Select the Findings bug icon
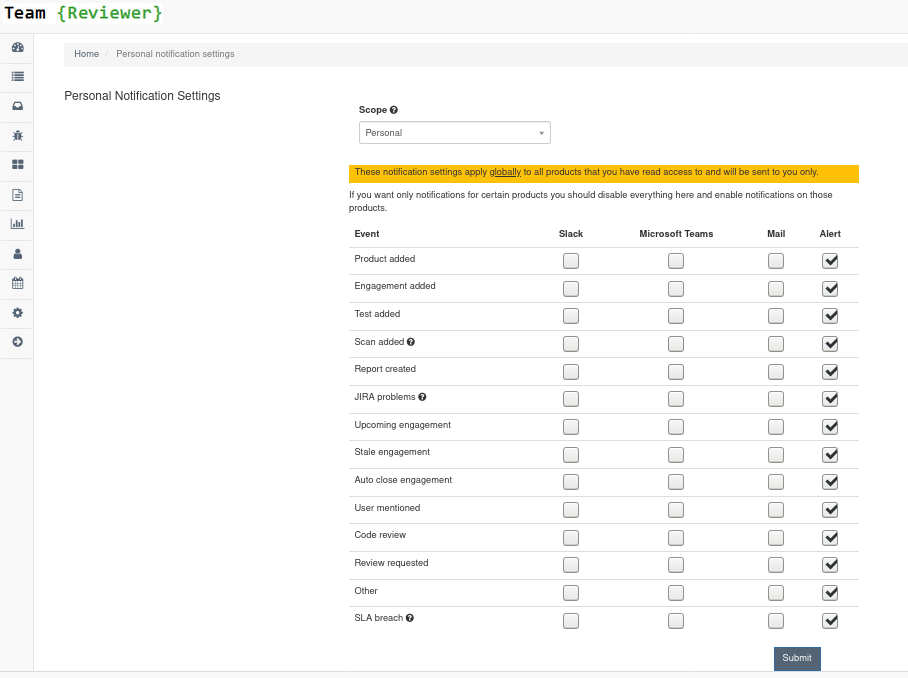The height and width of the screenshot is (678, 908). point(17,135)
